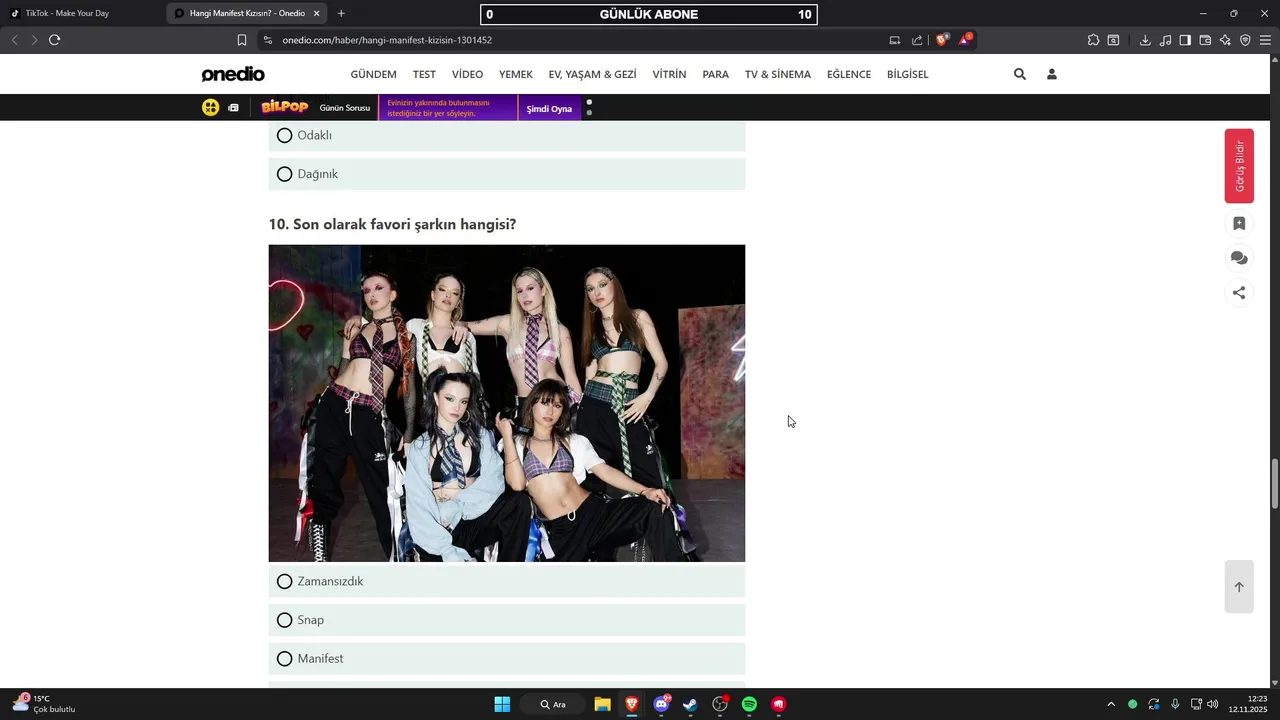This screenshot has height=720, width=1280.
Task: Open TV & SİNEMA menu item
Action: pyautogui.click(x=778, y=74)
